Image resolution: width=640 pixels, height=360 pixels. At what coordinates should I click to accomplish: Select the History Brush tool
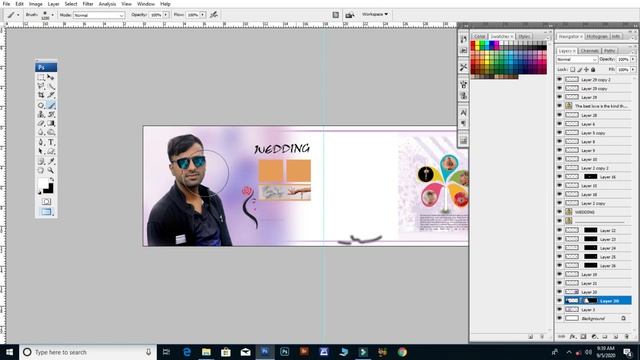(x=51, y=114)
